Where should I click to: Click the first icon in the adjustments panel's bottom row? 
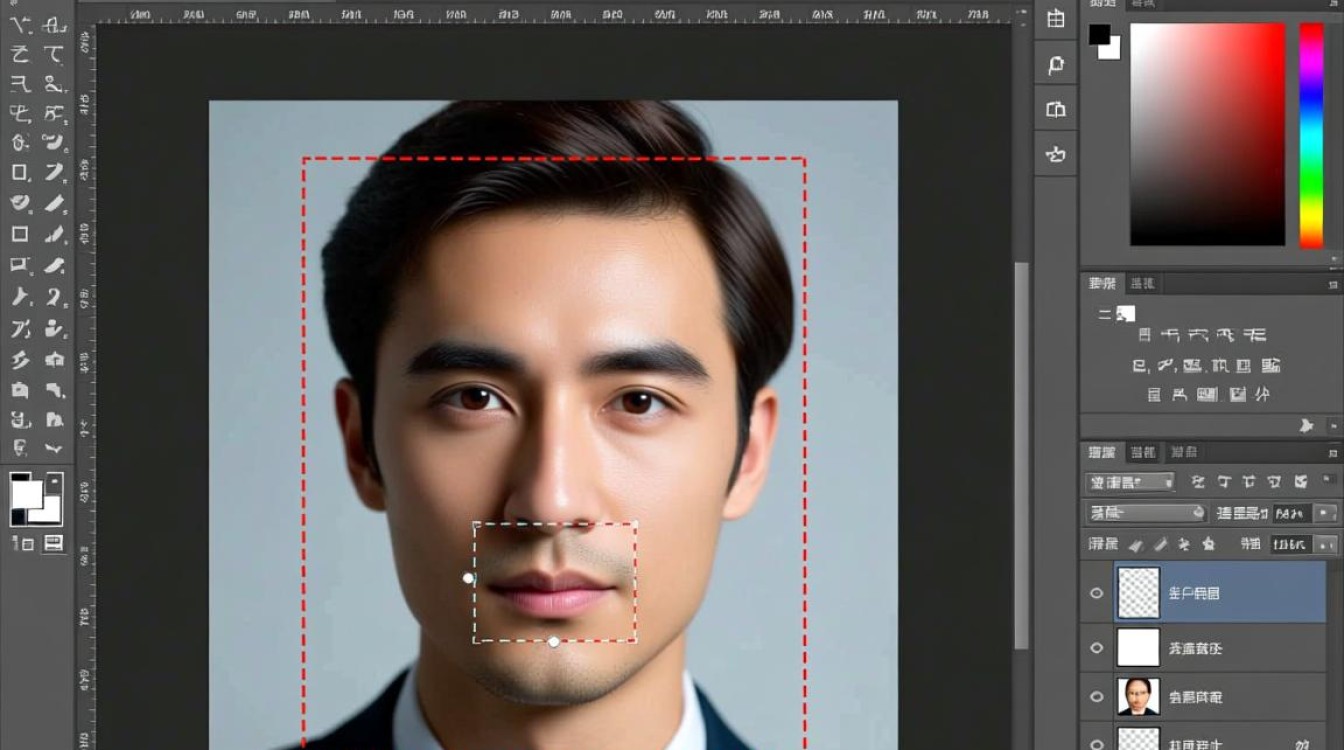1154,394
